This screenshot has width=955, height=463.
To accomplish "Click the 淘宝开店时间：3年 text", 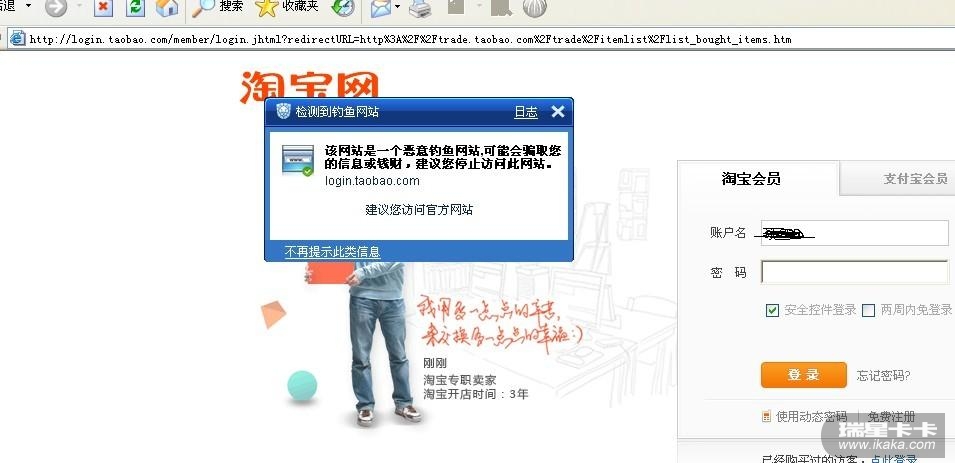I will 476,394.
